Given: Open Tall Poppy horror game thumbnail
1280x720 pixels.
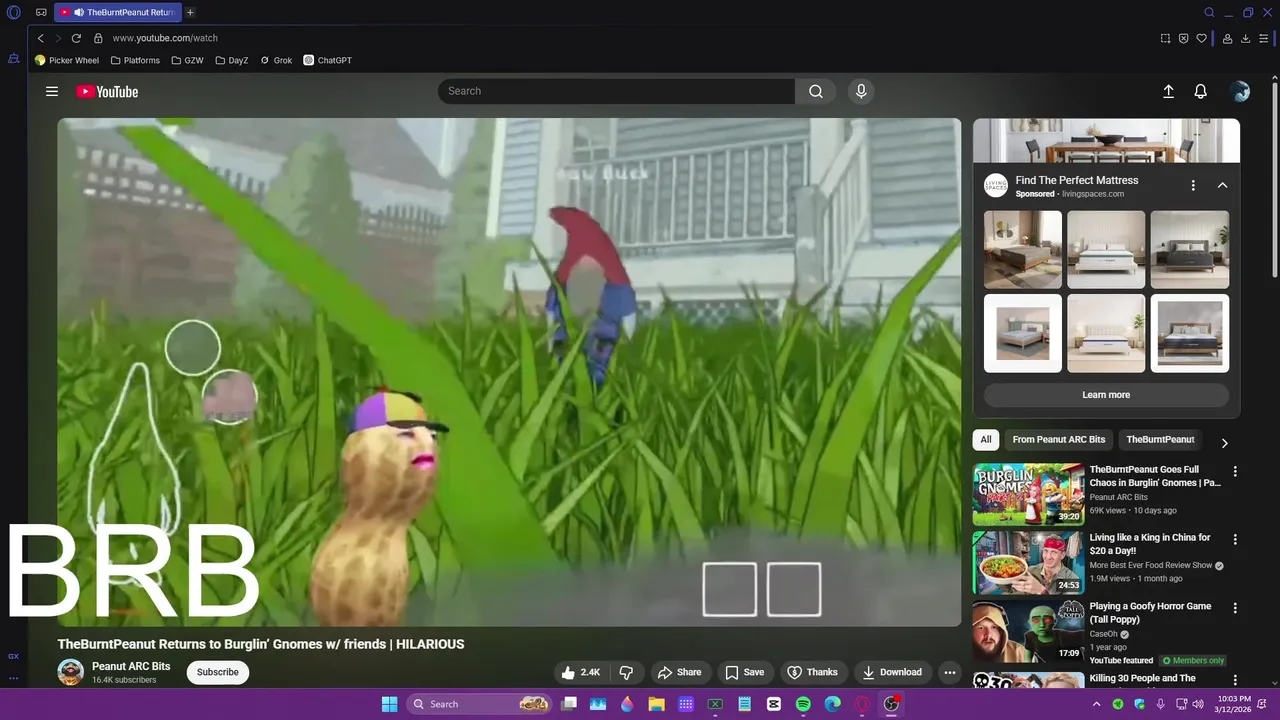Looking at the screenshot, I should click(1028, 631).
